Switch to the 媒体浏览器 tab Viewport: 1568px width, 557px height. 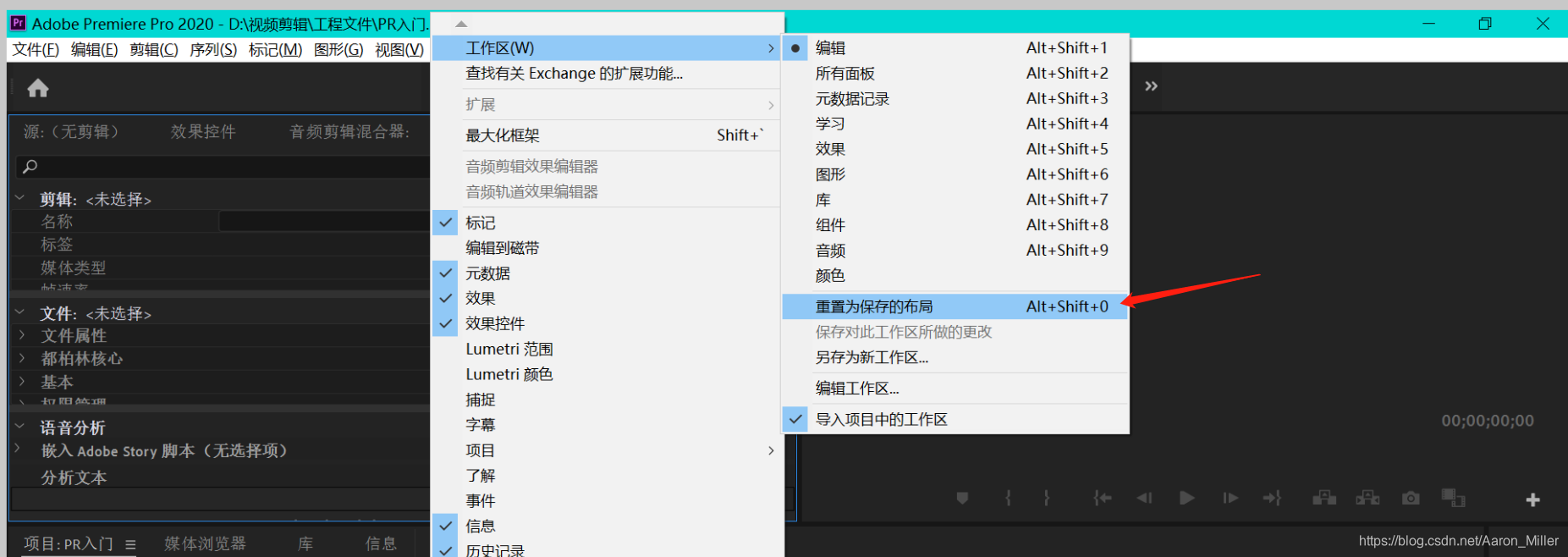click(x=205, y=543)
